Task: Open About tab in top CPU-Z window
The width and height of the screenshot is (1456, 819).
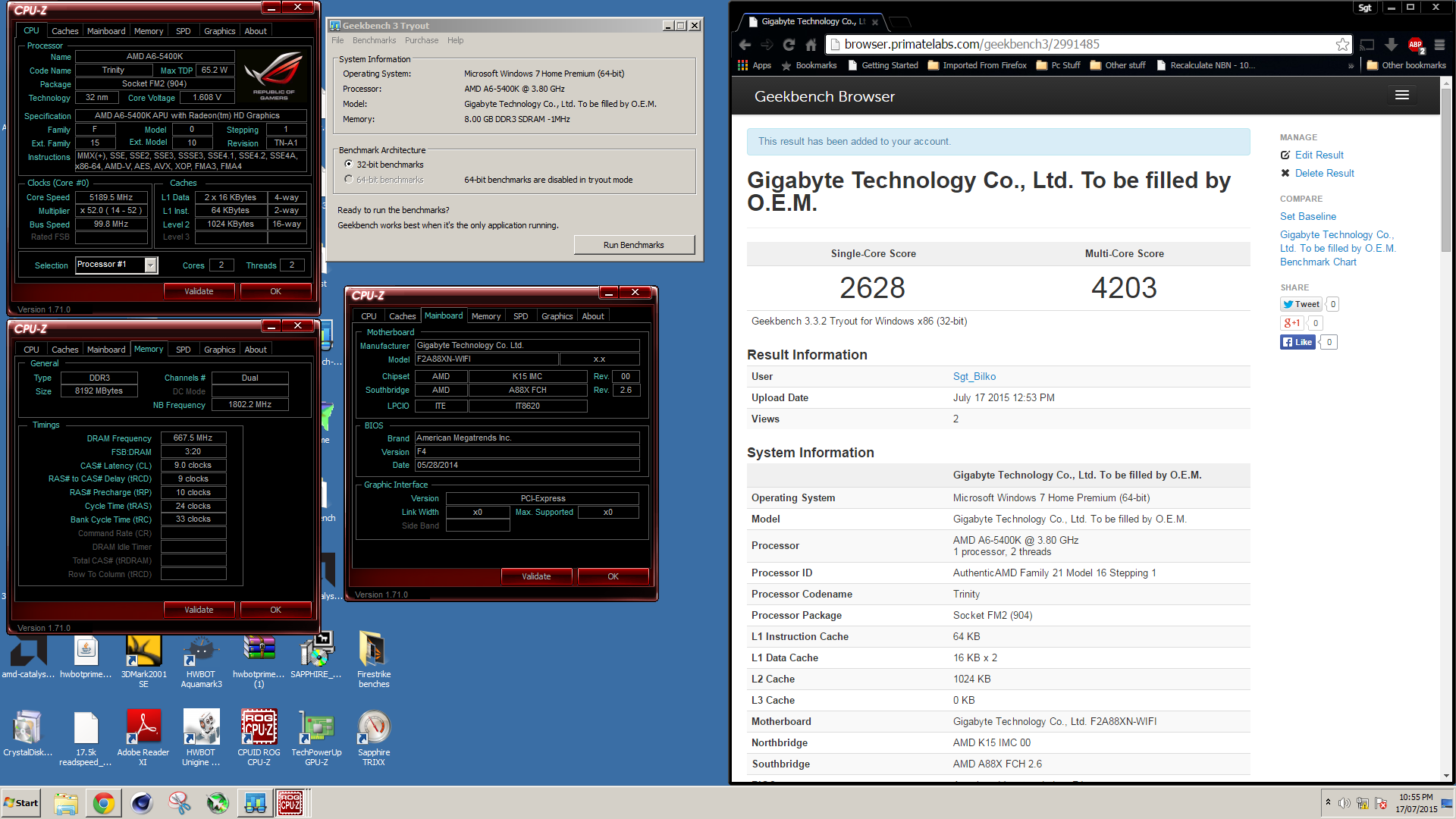Action: 256,31
